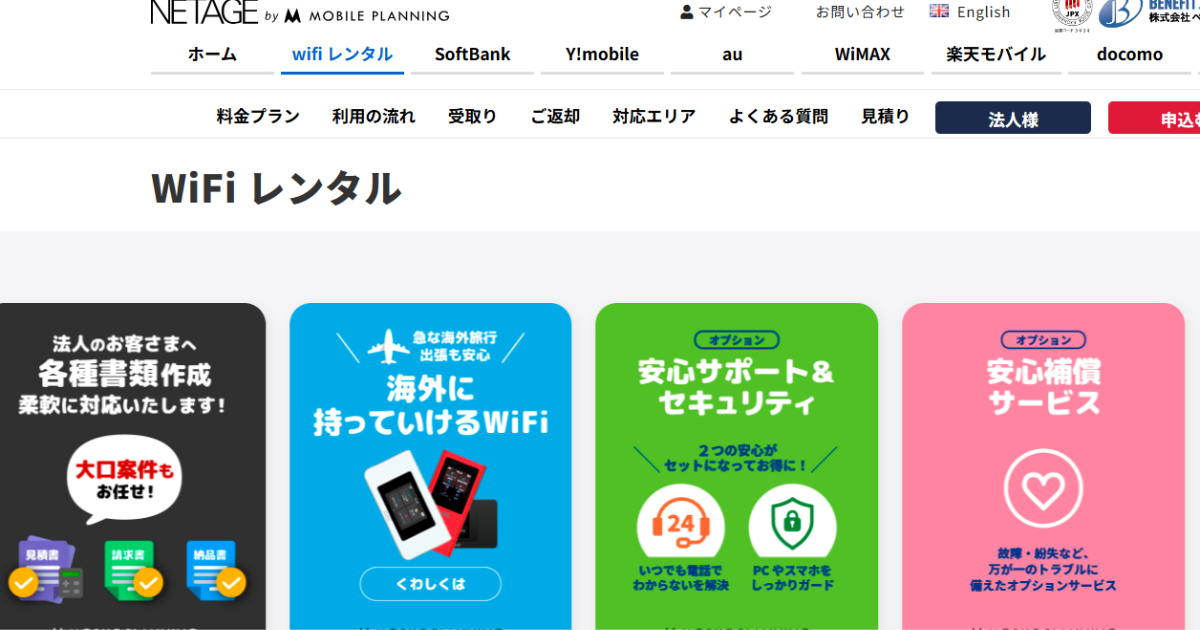Open the お問い合わせ link

coord(860,12)
